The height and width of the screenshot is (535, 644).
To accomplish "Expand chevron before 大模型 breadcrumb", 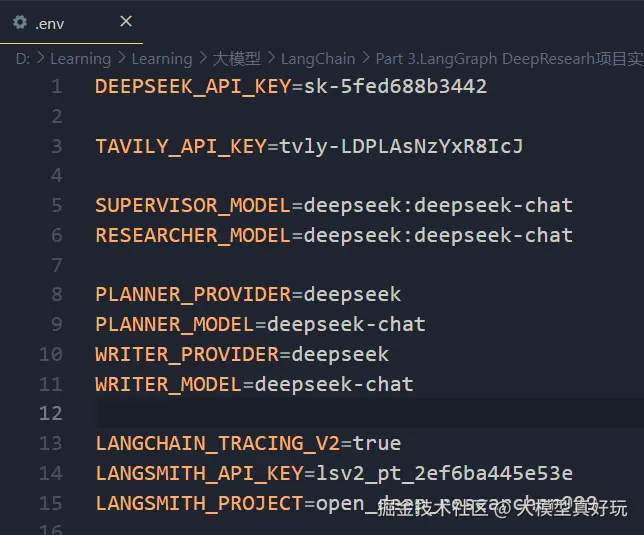I will (203, 58).
